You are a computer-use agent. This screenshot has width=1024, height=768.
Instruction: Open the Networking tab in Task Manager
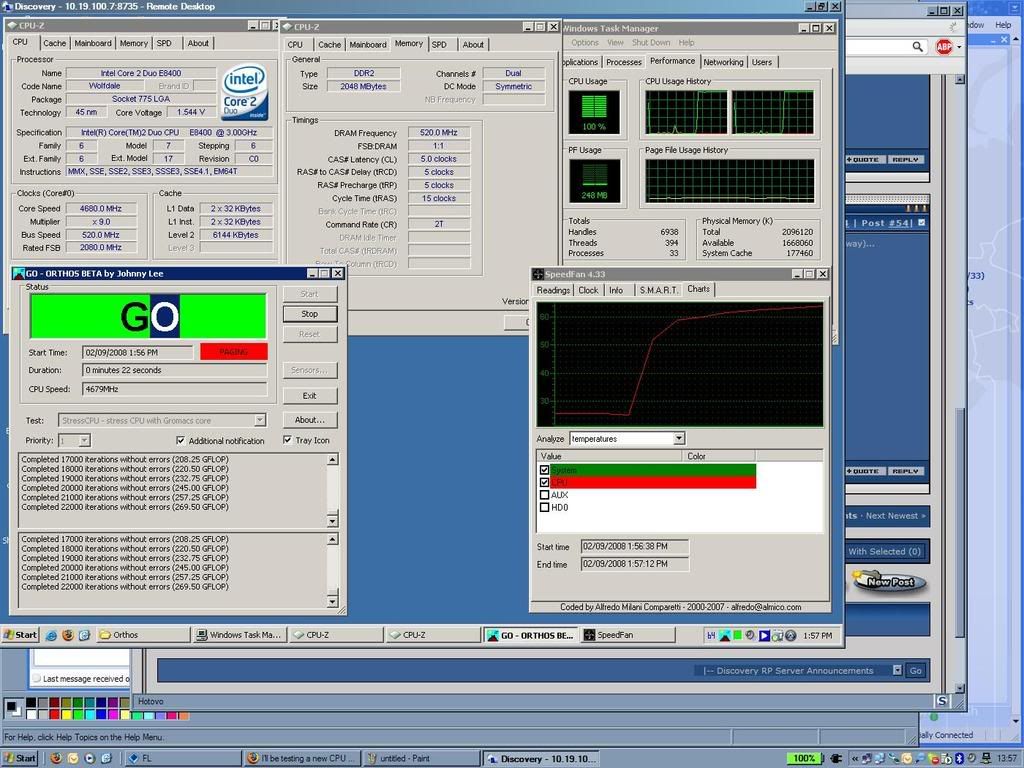coord(723,62)
